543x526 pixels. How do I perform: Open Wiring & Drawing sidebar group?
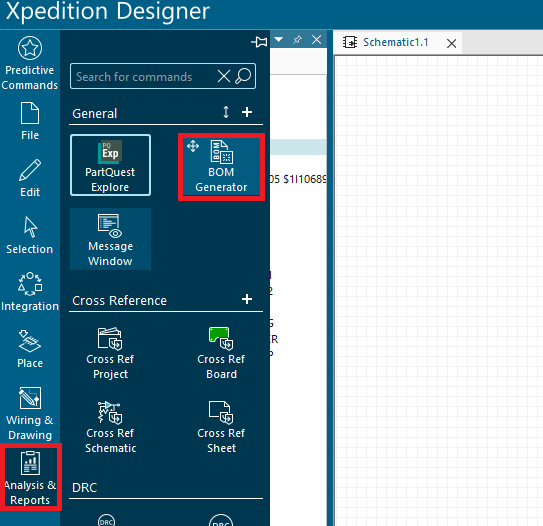(x=30, y=413)
